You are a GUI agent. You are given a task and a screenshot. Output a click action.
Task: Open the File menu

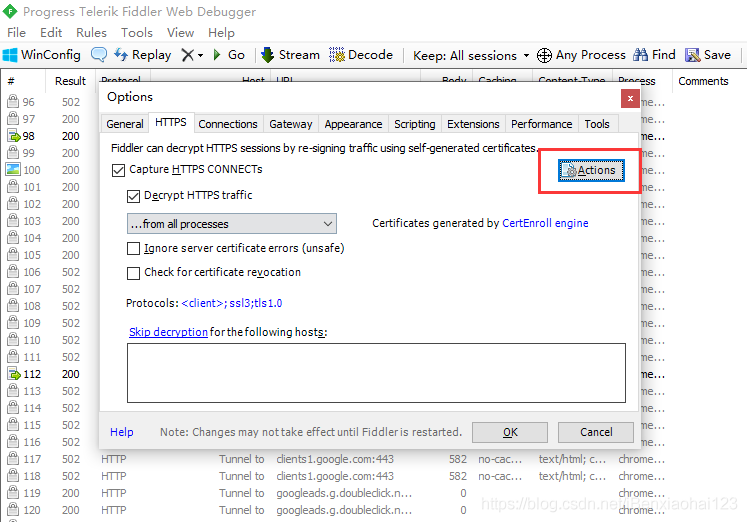coord(17,32)
